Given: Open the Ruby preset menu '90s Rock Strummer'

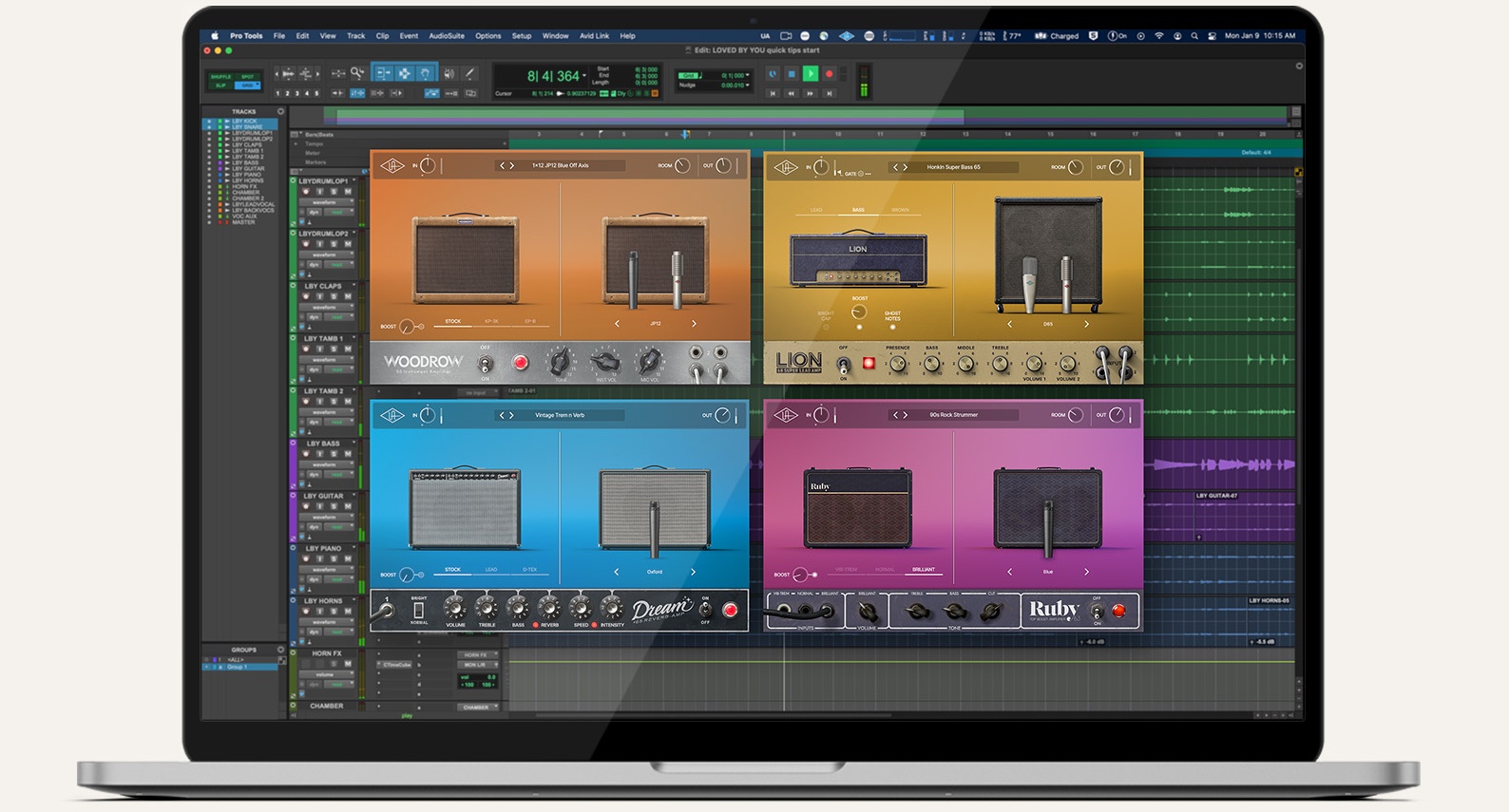Looking at the screenshot, I should tap(953, 415).
